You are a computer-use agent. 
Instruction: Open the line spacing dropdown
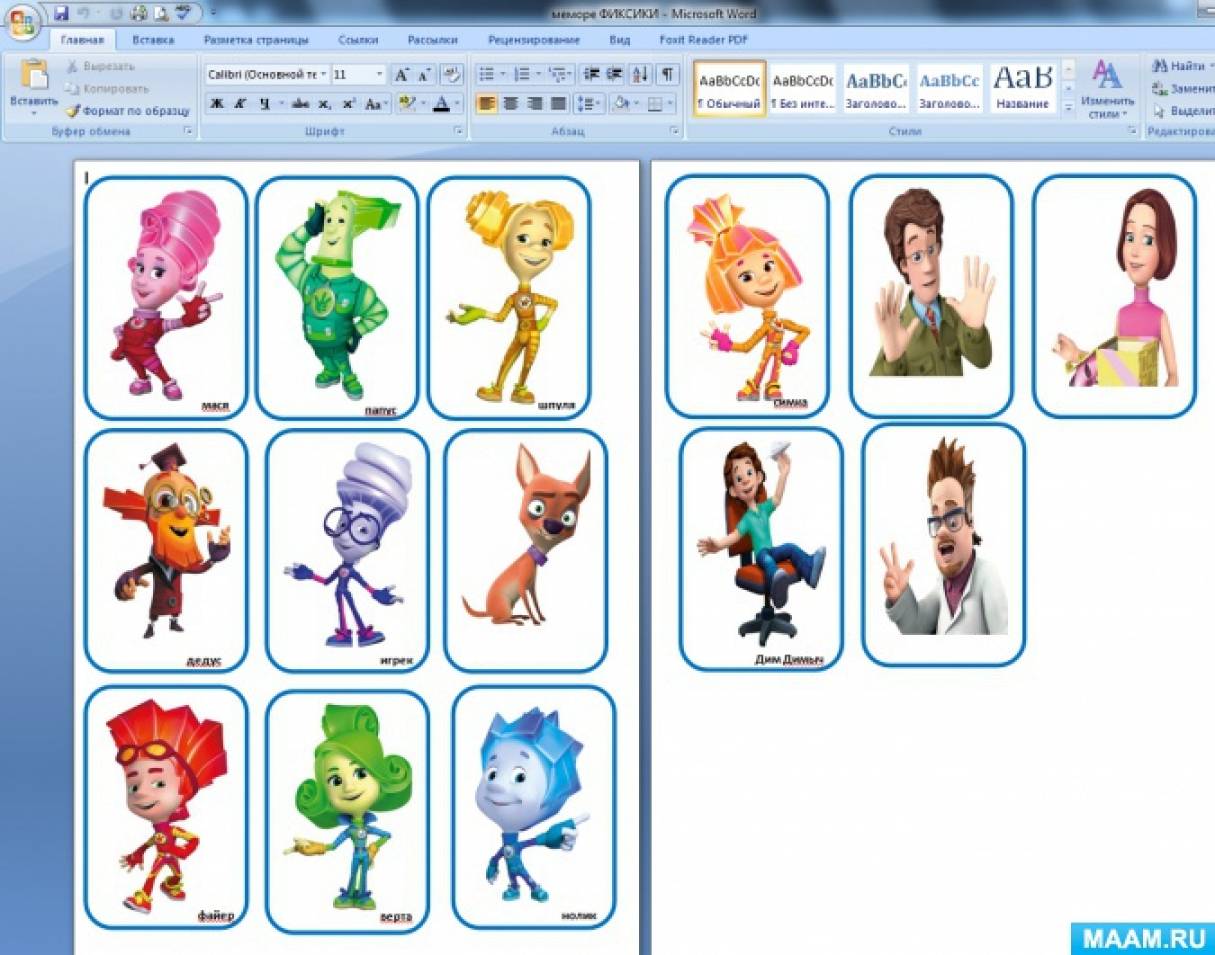pyautogui.click(x=590, y=103)
